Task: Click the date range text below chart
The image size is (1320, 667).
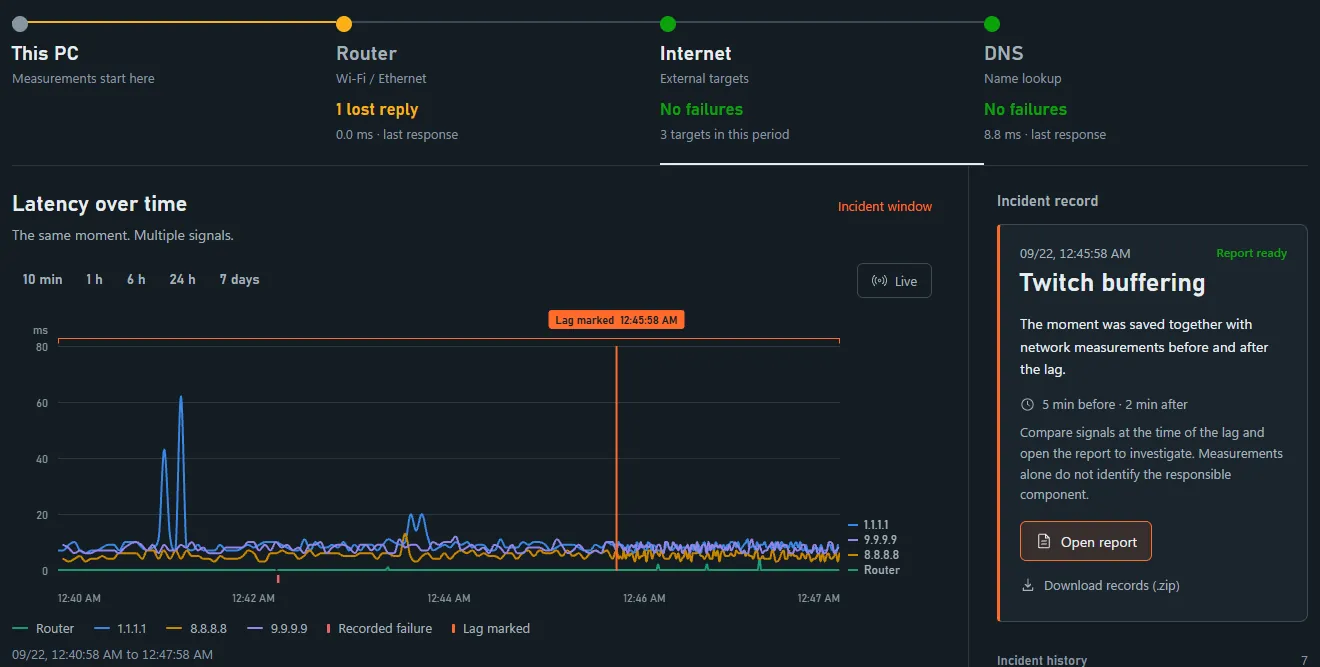Action: point(112,655)
